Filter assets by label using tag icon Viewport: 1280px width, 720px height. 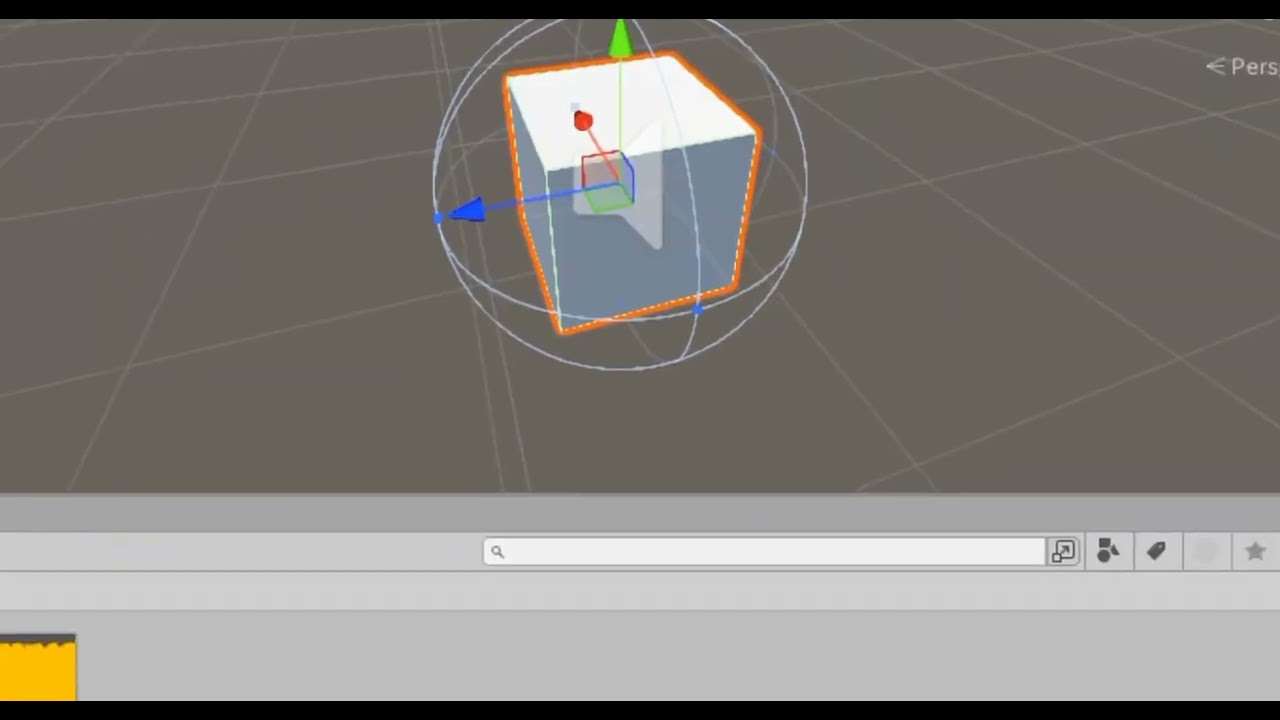coord(1156,551)
